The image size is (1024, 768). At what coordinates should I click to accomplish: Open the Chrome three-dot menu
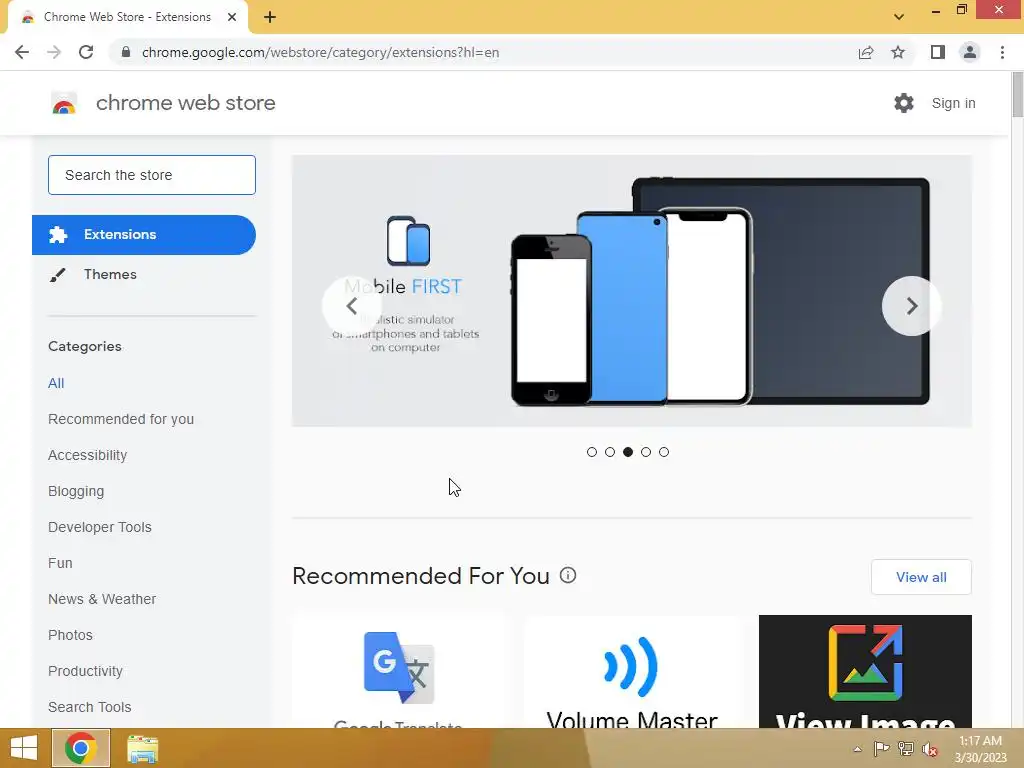tap(1002, 52)
